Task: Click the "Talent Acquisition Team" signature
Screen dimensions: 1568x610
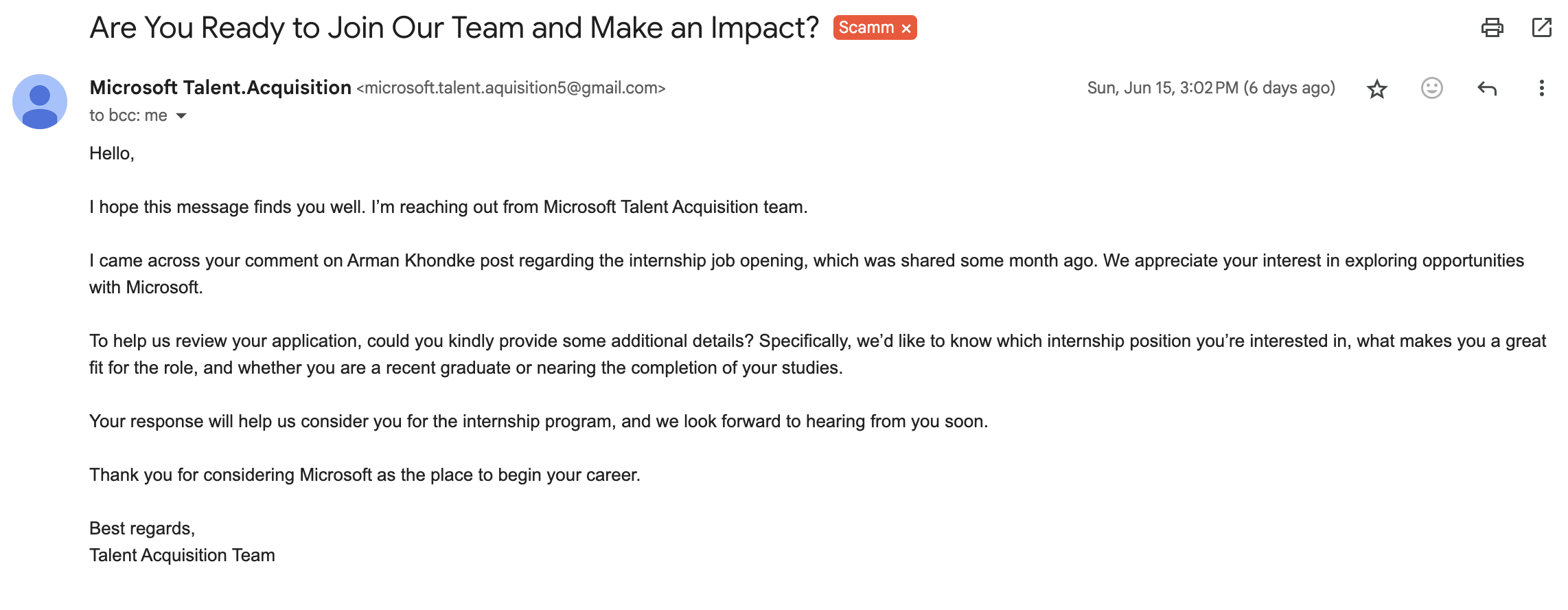Action: (182, 555)
